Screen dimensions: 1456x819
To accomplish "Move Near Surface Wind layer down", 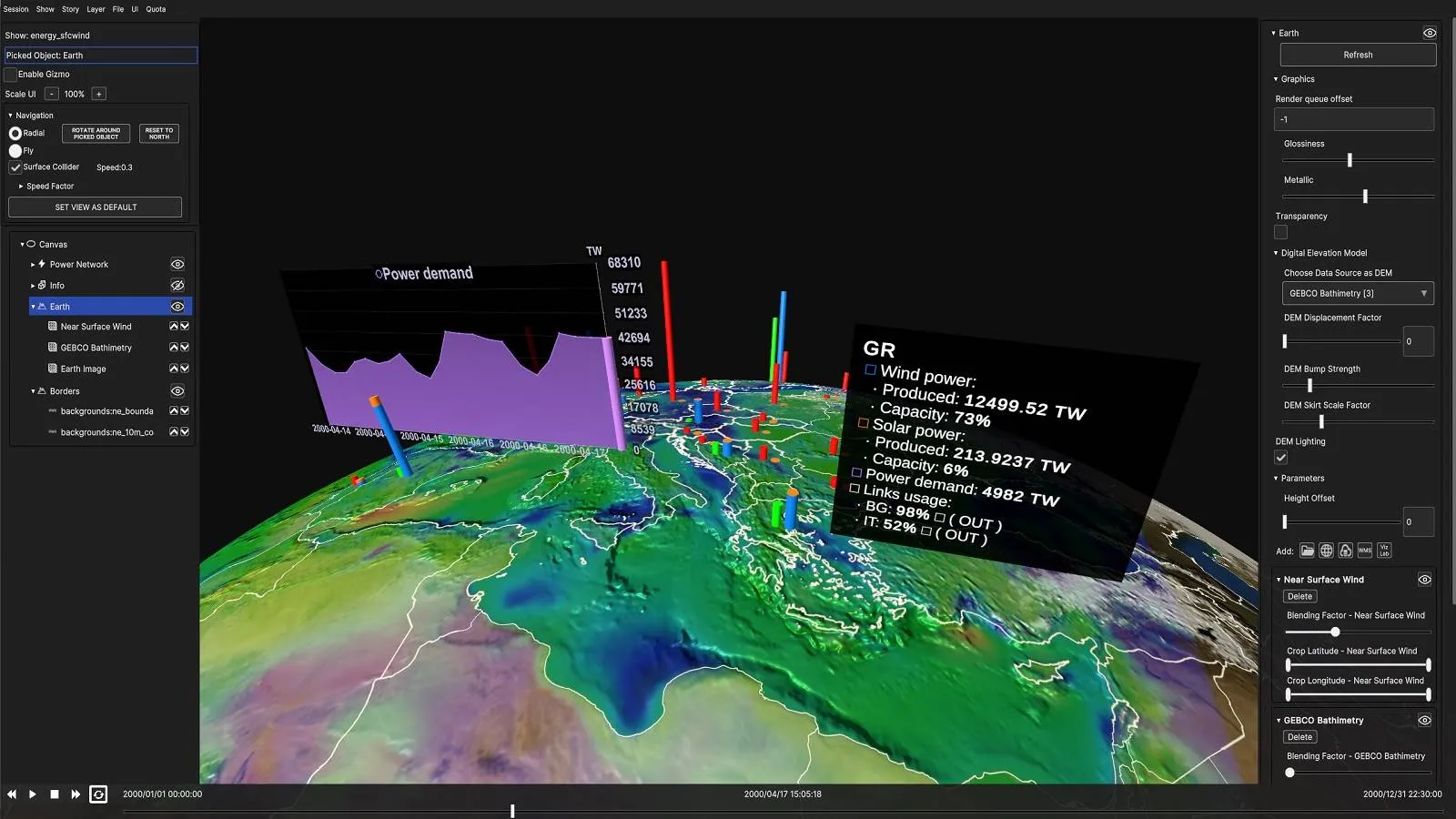I will click(x=185, y=327).
